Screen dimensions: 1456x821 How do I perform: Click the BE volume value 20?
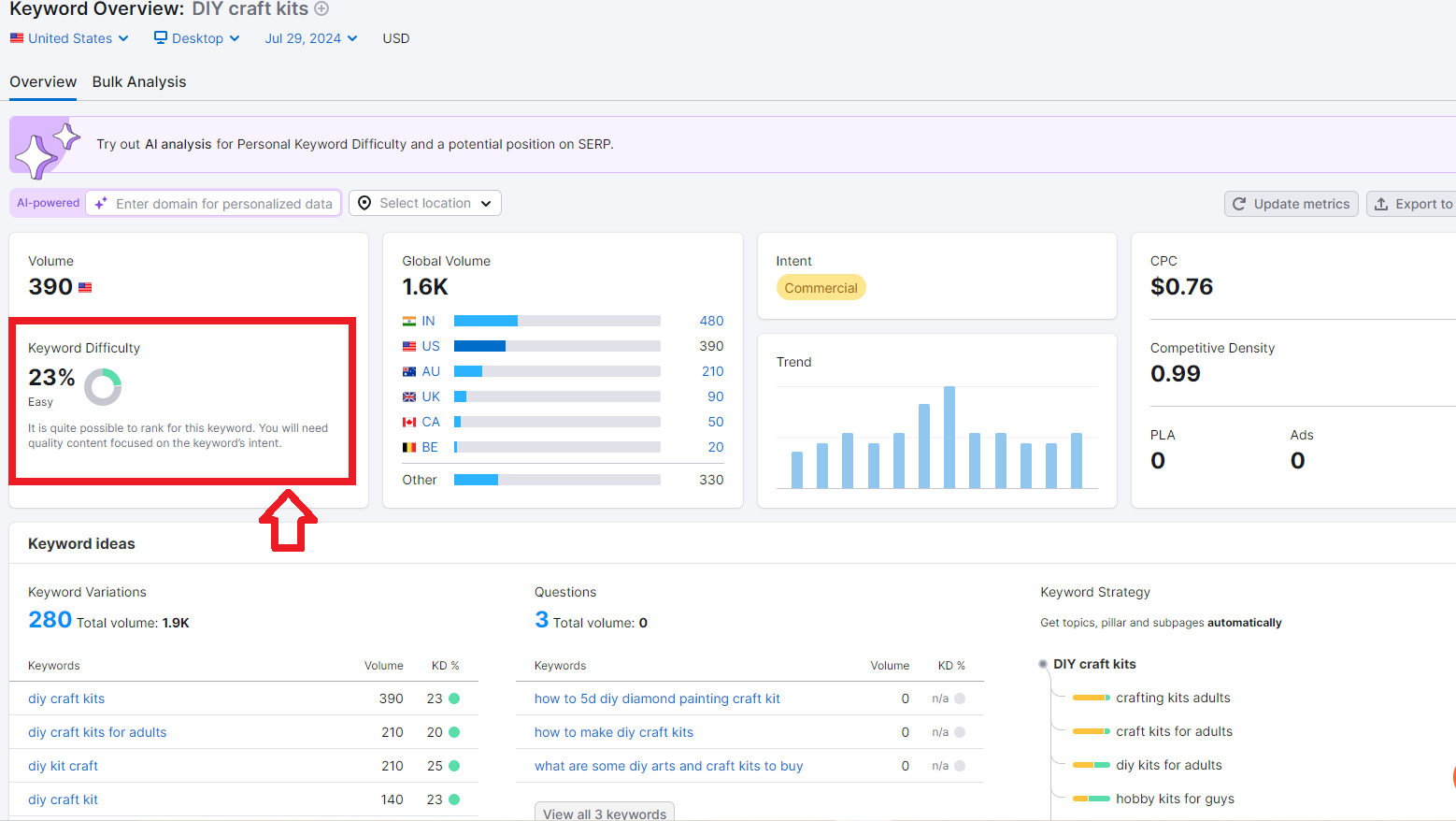716,447
